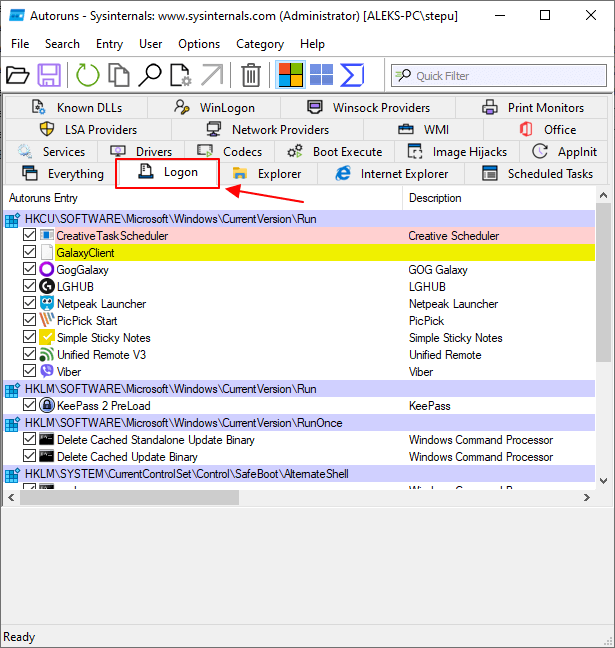Toggle the colorful Windows logo filter icon
615x648 pixels.
coord(291,75)
